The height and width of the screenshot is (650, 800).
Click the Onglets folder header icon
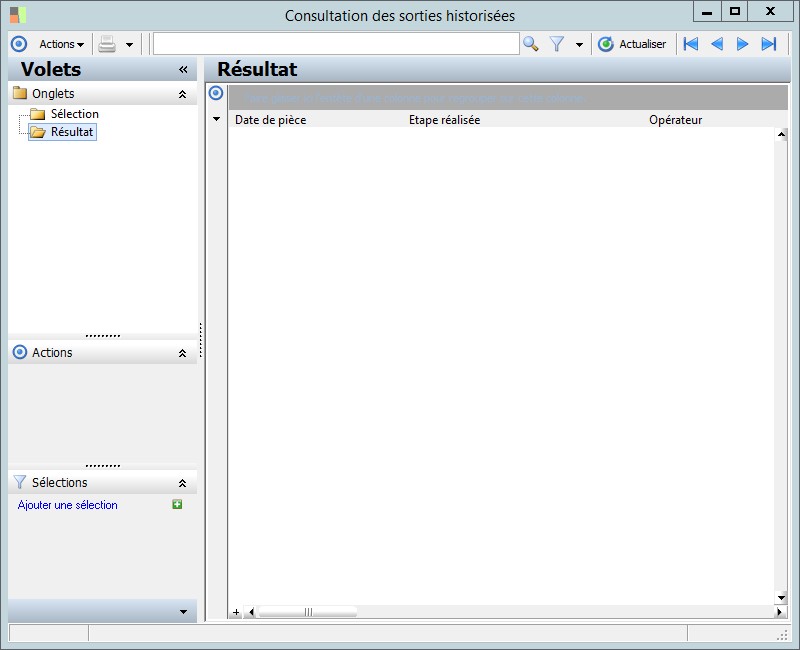click(20, 93)
